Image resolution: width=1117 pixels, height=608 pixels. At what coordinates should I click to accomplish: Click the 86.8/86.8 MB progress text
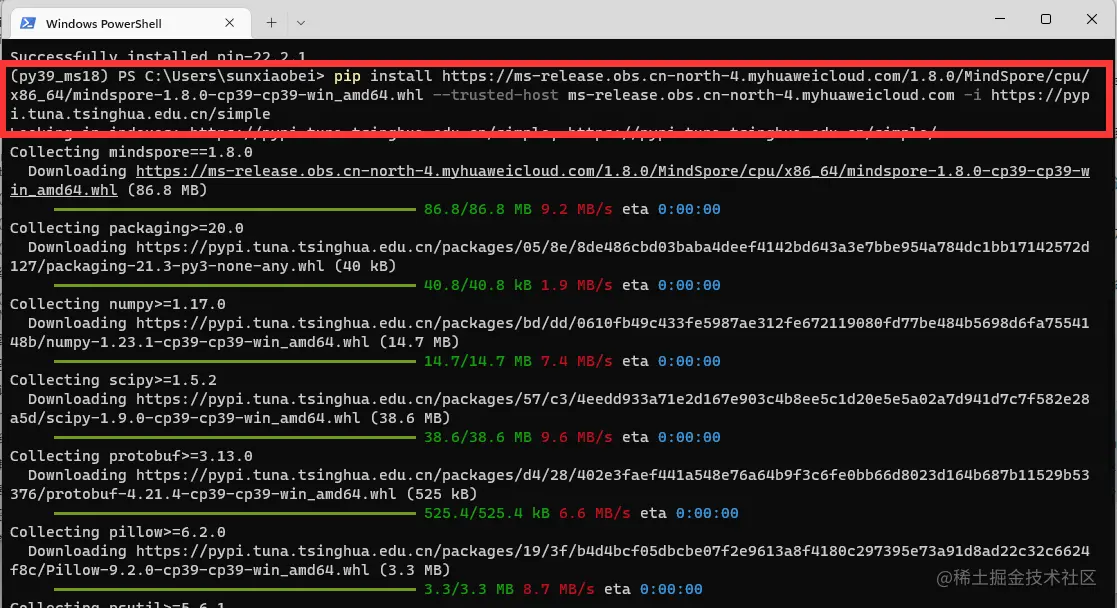click(477, 209)
